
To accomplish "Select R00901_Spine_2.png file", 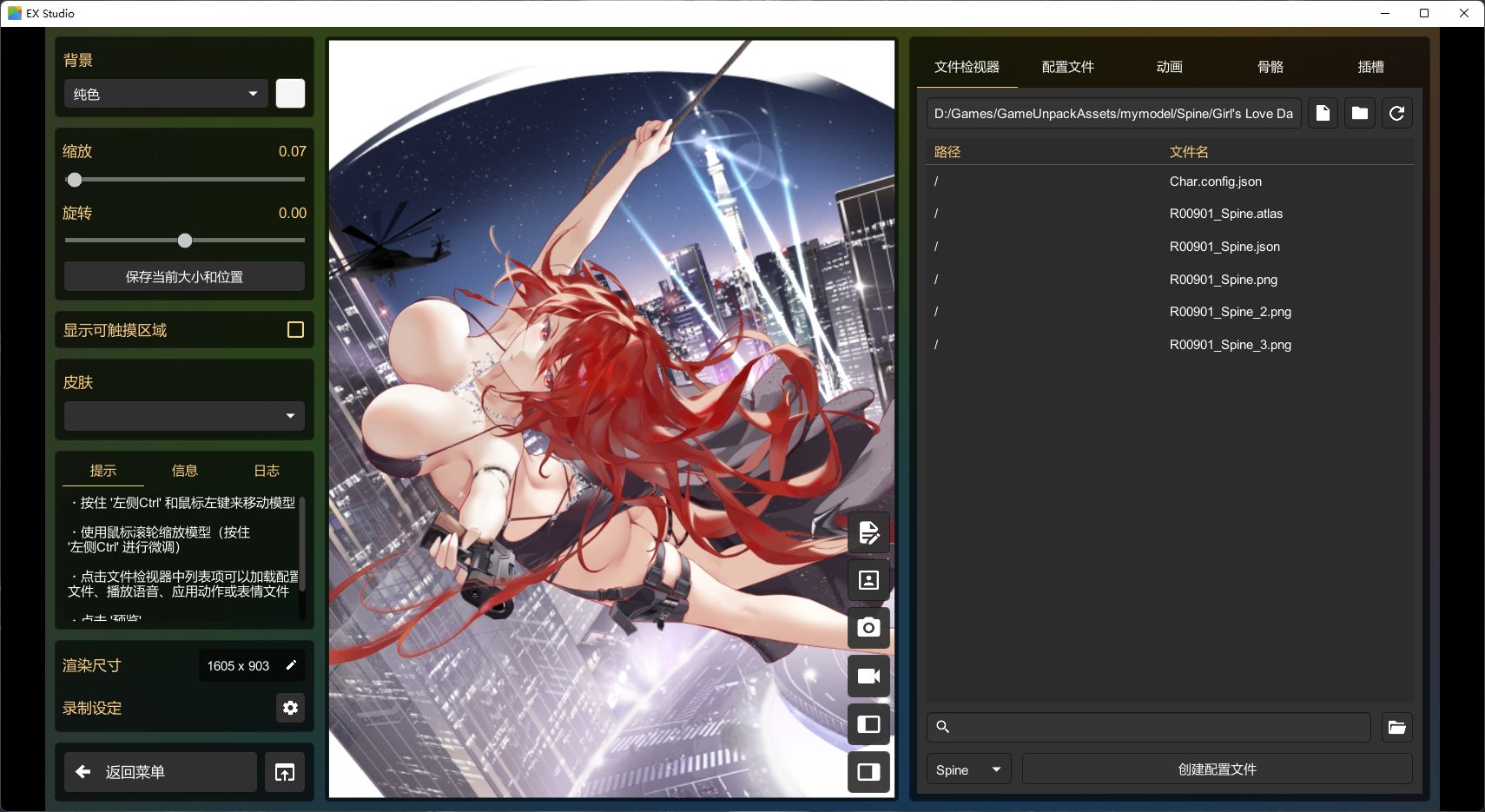I will tap(1170, 312).
